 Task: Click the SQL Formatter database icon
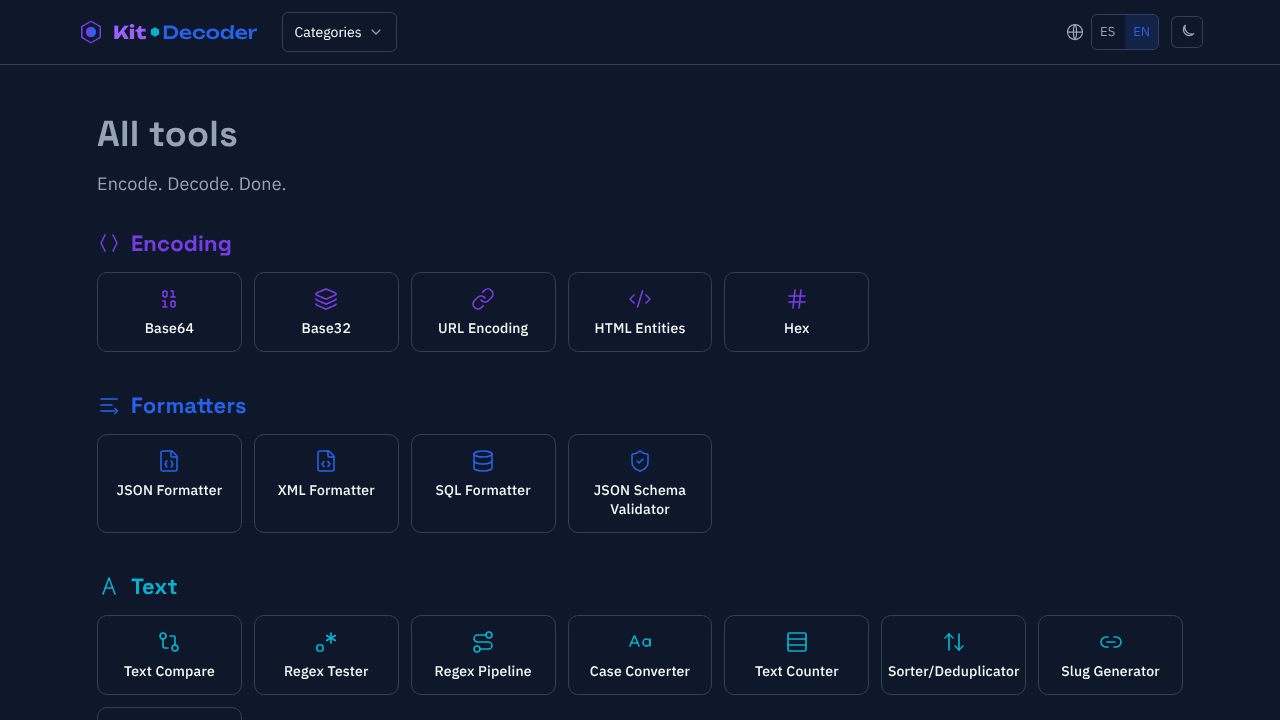483,461
